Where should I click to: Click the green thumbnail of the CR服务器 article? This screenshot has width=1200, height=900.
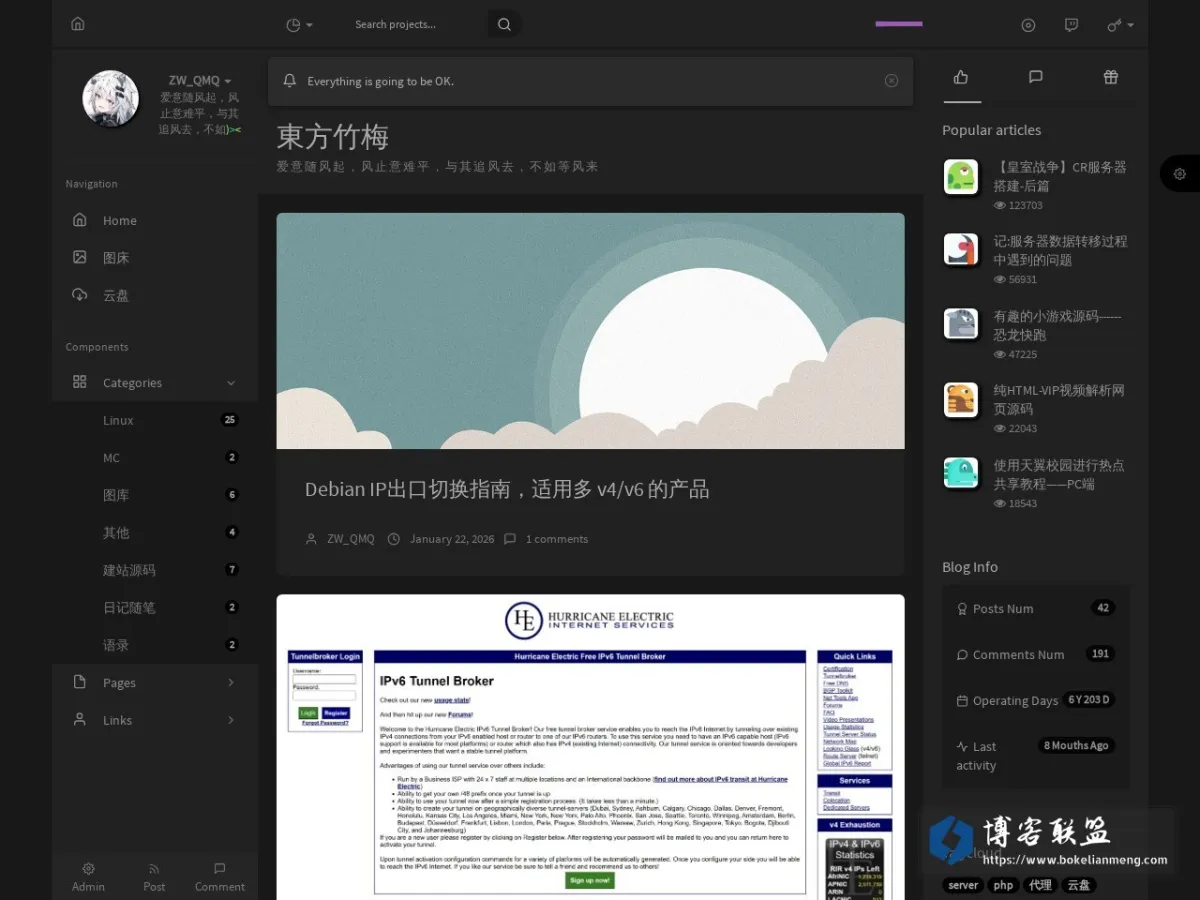coord(961,177)
